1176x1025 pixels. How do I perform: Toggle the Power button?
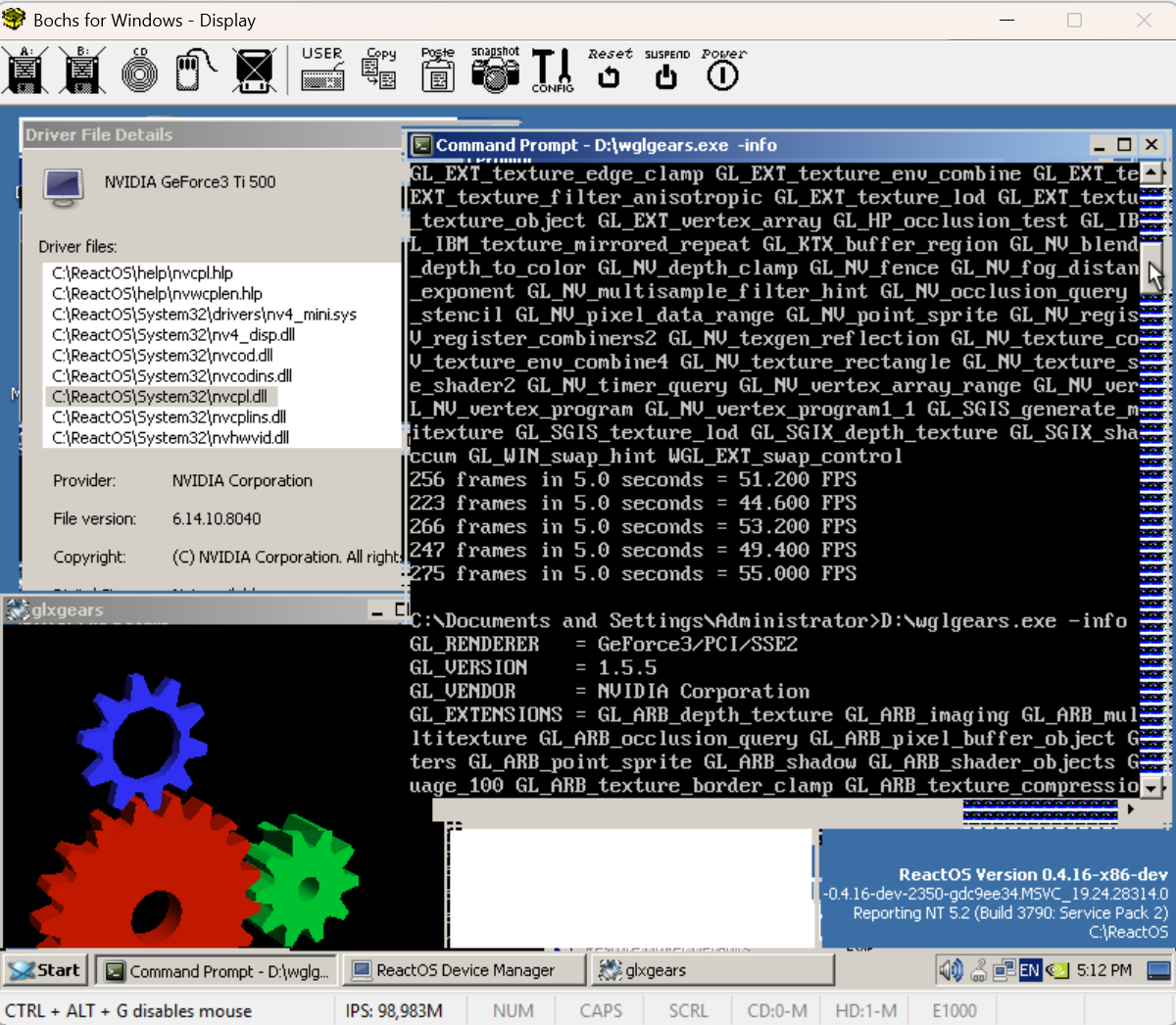coord(723,71)
